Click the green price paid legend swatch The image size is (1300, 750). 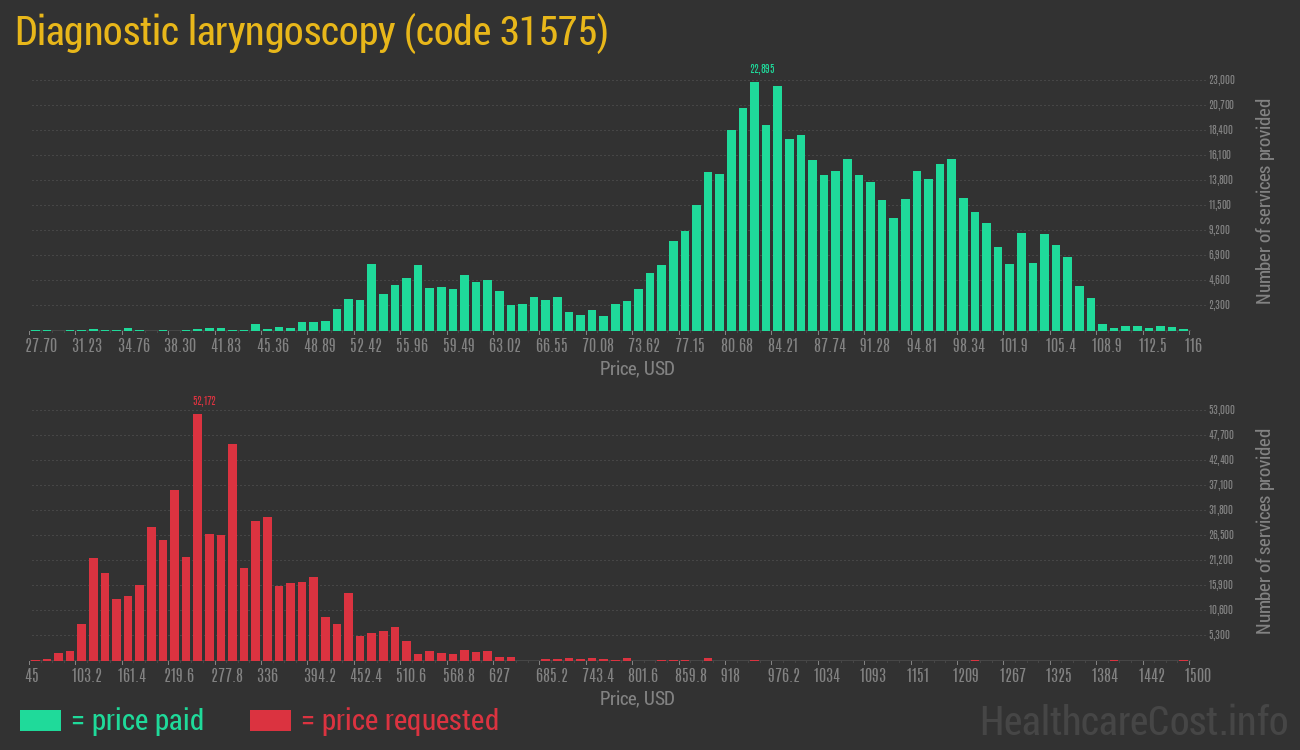click(x=40, y=720)
